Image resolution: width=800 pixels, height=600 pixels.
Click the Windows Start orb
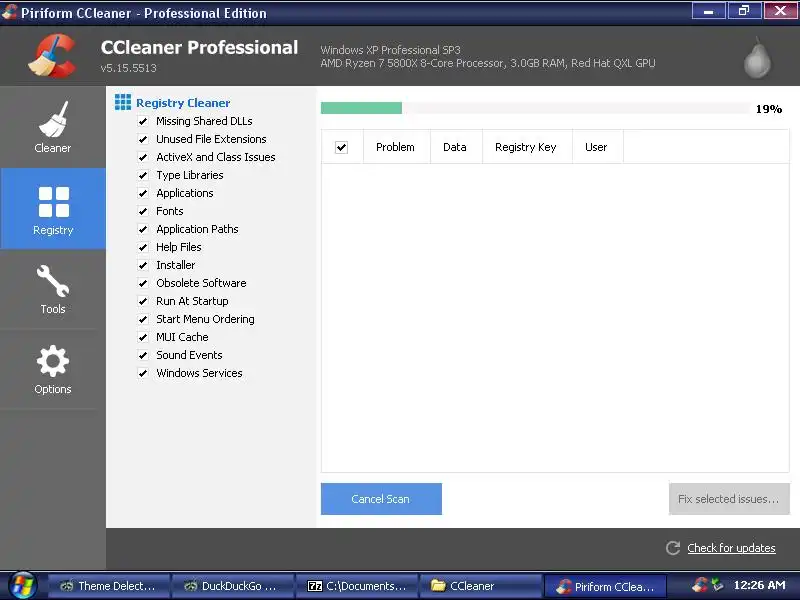click(22, 585)
